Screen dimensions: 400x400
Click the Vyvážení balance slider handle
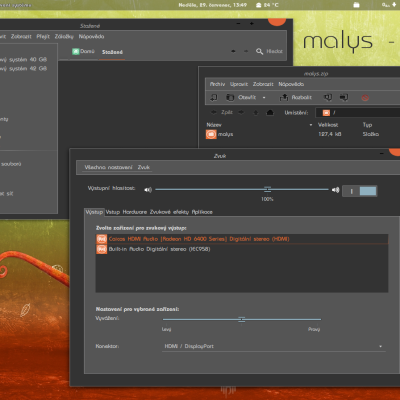[242, 319]
